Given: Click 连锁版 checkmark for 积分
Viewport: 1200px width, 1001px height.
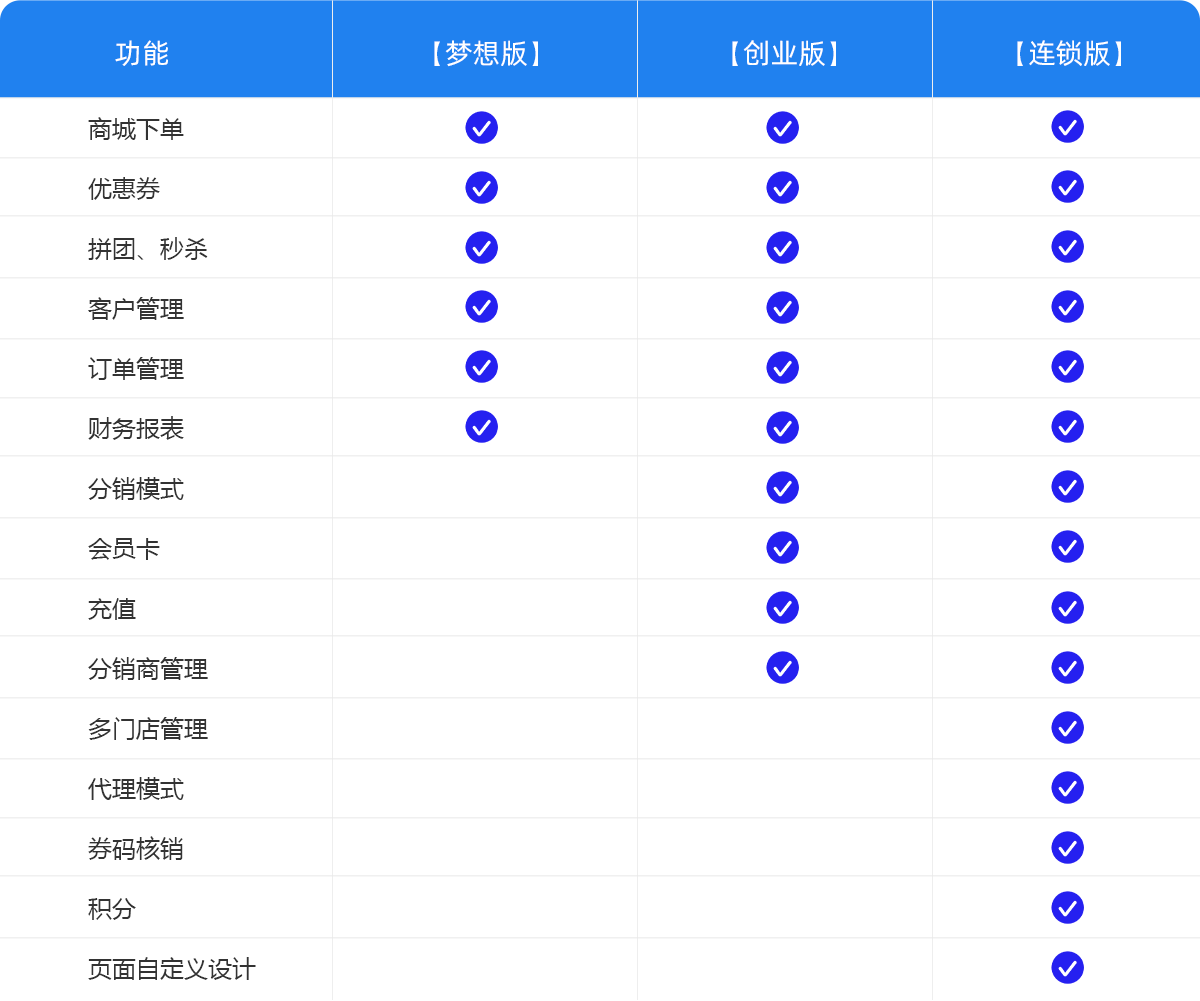Looking at the screenshot, I should click(x=1067, y=908).
